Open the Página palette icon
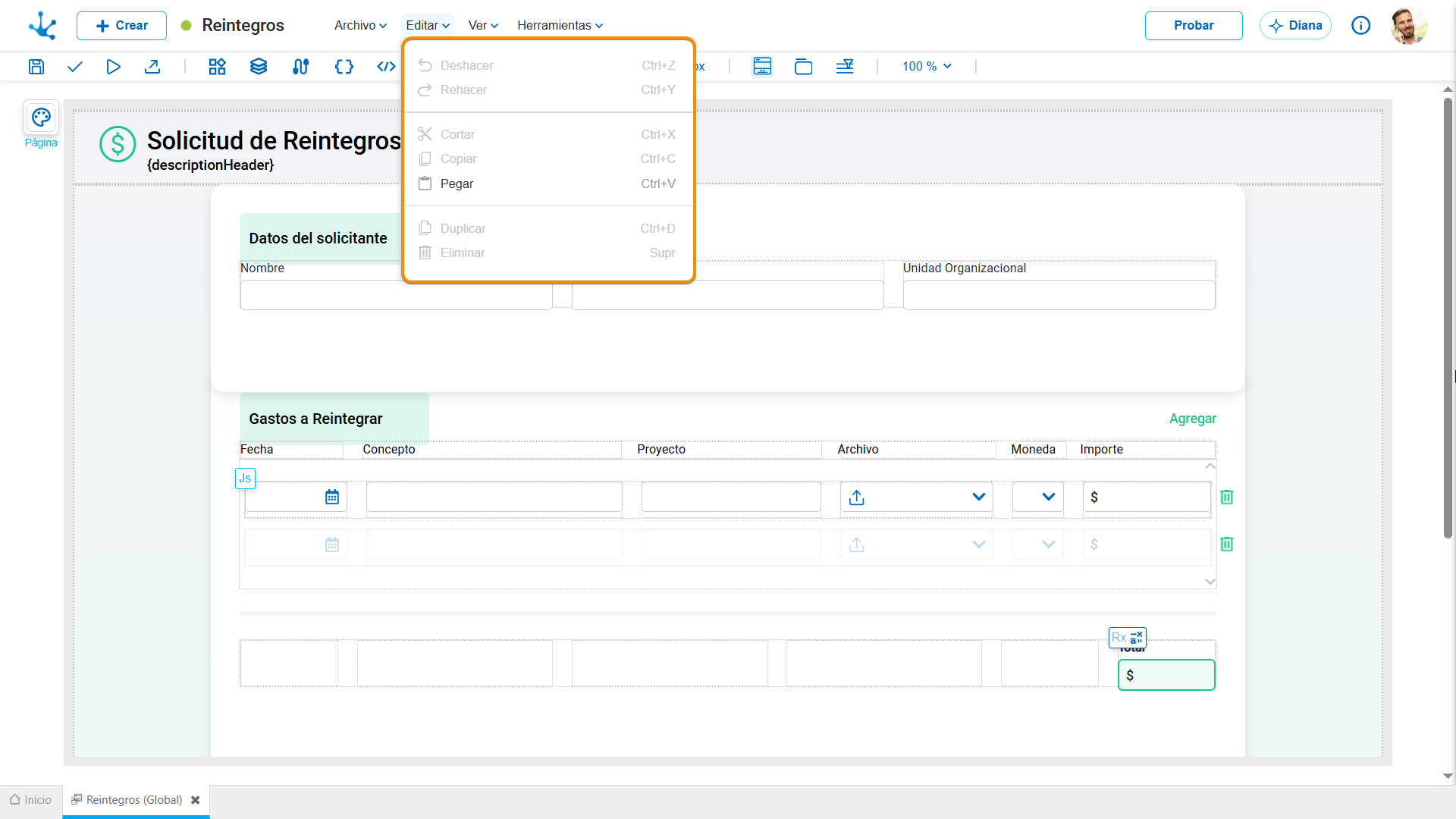This screenshot has height=819, width=1456. (x=41, y=118)
